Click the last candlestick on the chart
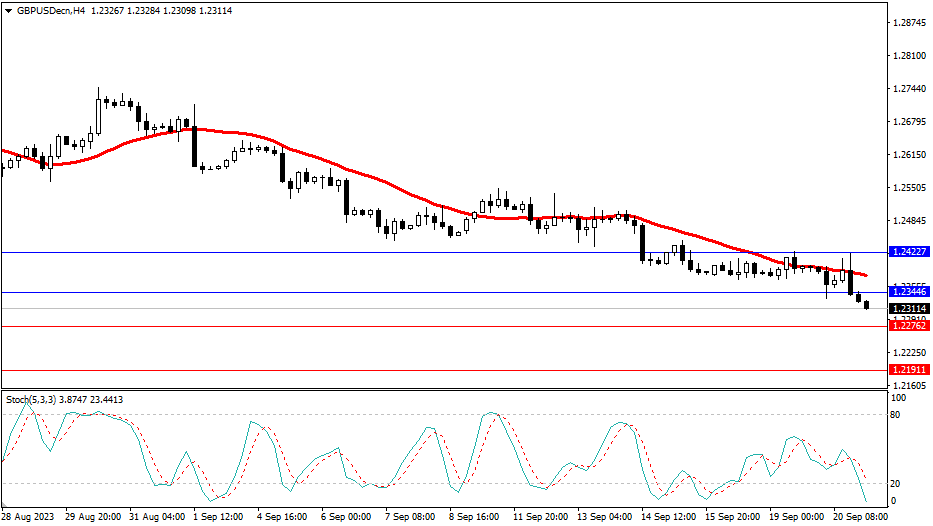This screenshot has width=933, height=526. [866, 304]
